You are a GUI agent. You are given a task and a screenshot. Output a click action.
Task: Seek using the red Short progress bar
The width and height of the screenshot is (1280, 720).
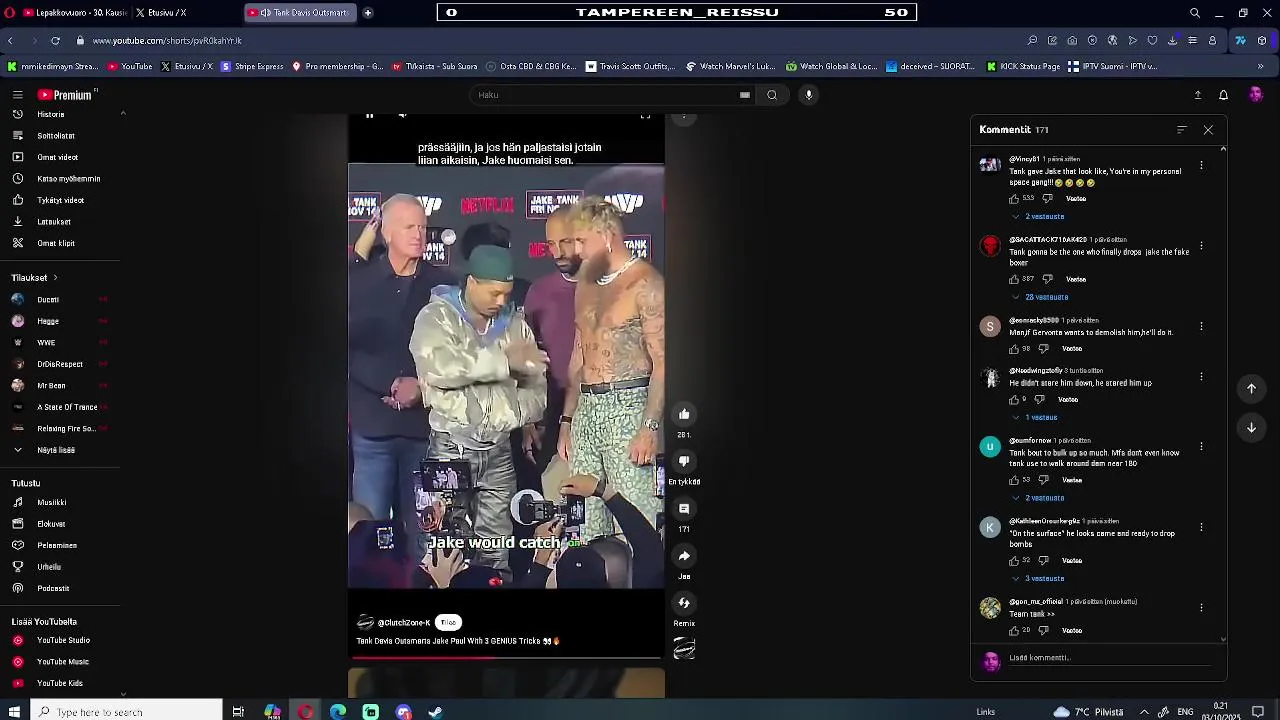[506, 658]
